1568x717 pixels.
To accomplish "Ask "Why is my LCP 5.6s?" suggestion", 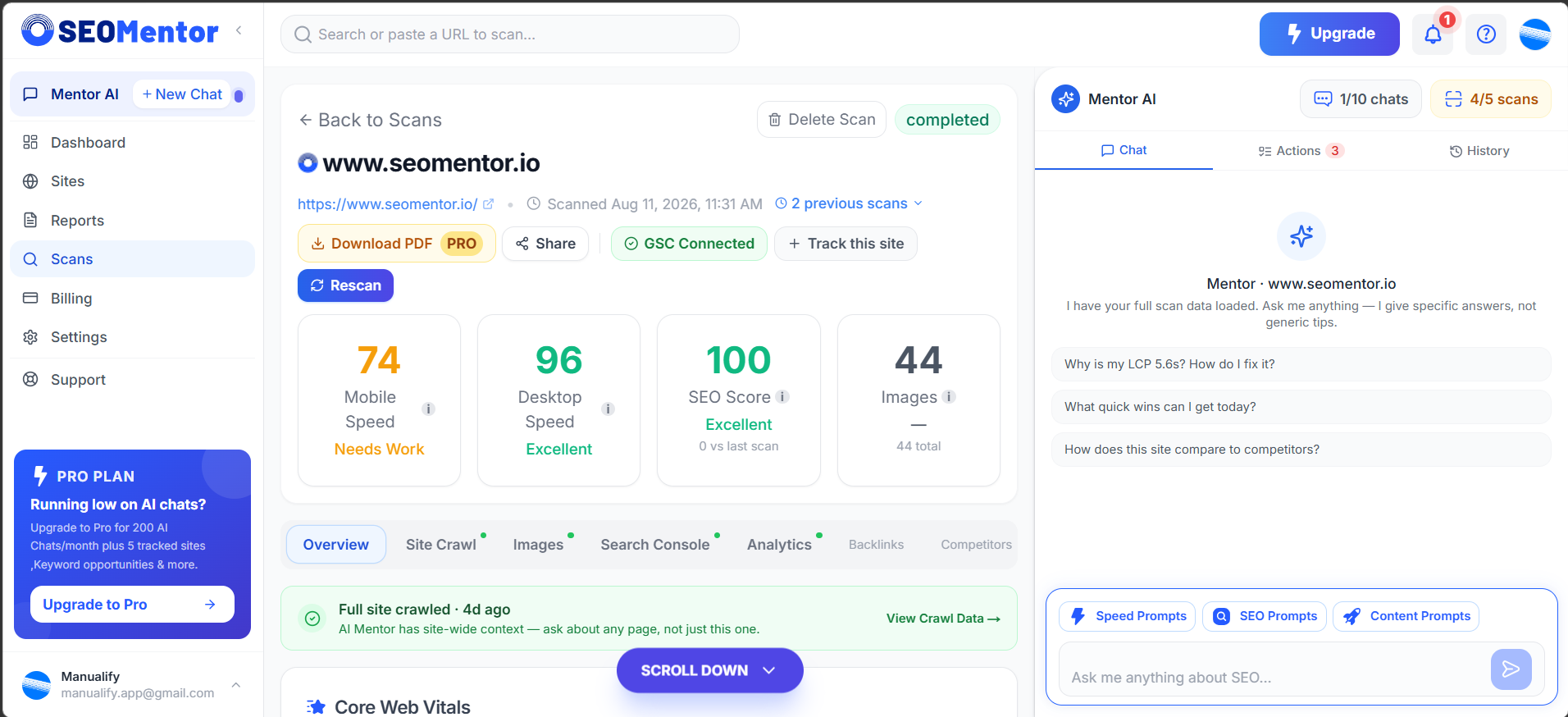I will 1301,364.
